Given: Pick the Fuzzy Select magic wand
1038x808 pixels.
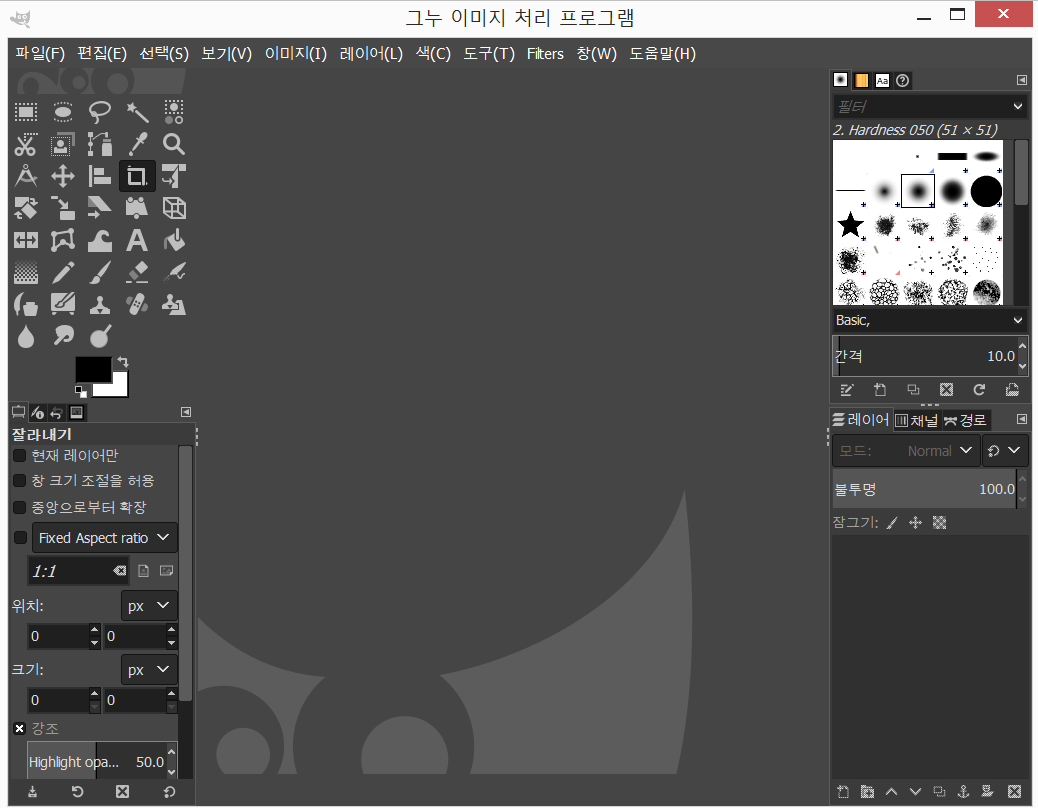Looking at the screenshot, I should tap(137, 112).
